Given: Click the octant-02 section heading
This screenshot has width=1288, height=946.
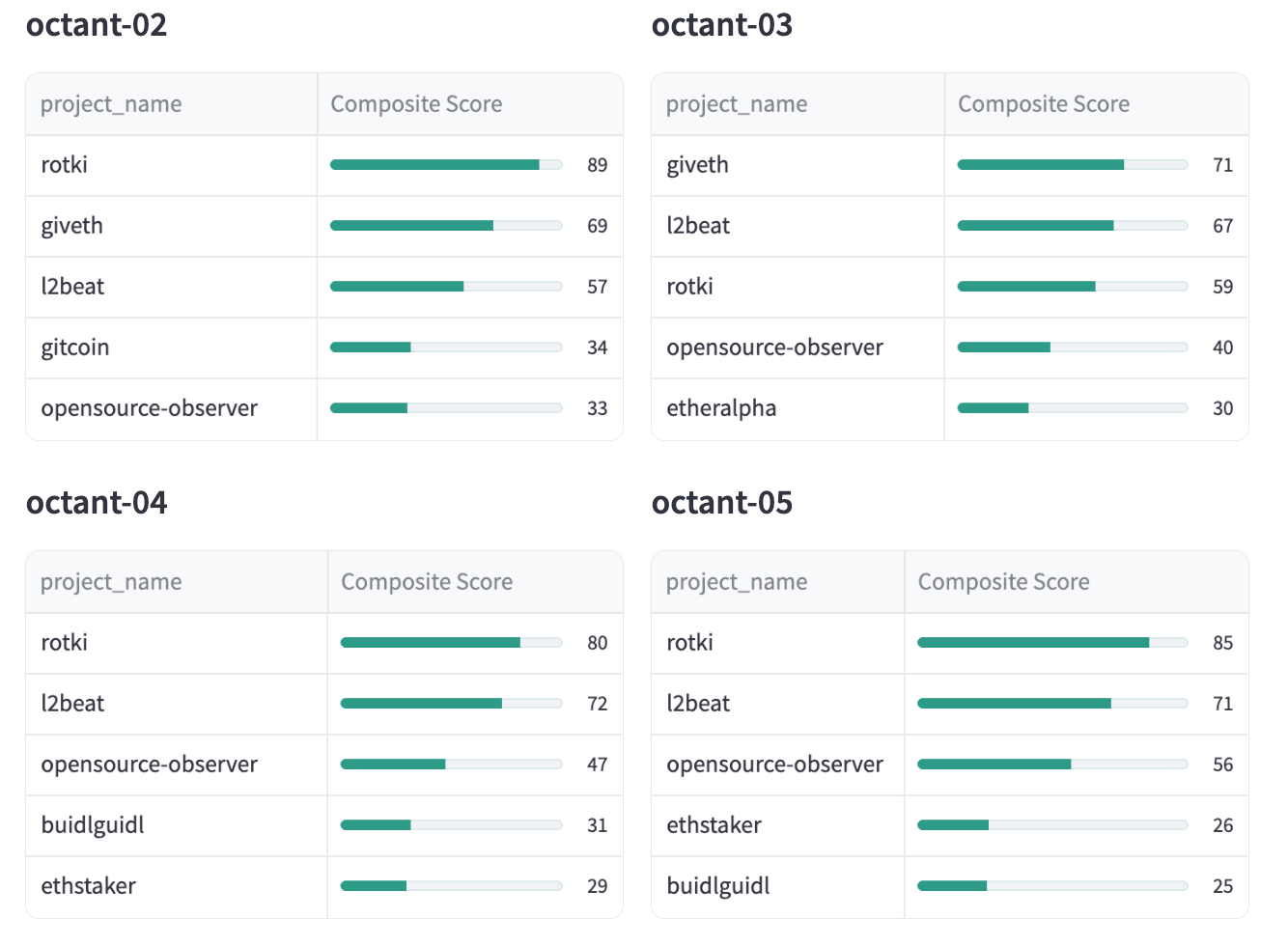Looking at the screenshot, I should coord(97,25).
